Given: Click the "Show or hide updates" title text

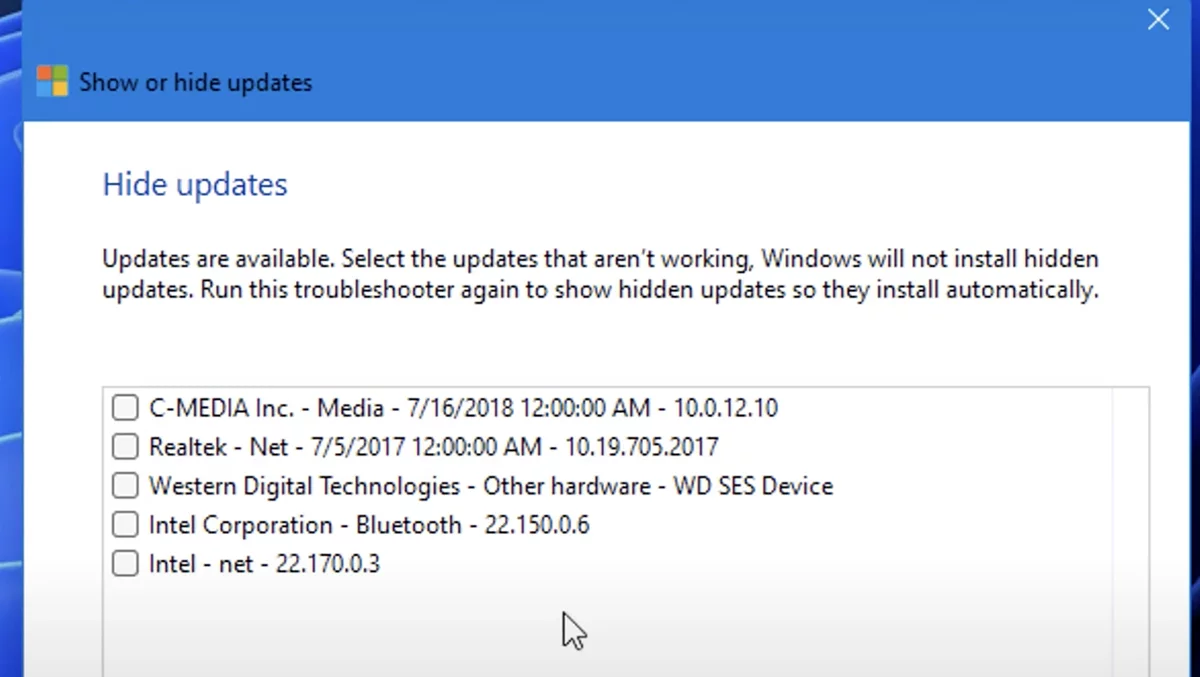Looking at the screenshot, I should (195, 82).
